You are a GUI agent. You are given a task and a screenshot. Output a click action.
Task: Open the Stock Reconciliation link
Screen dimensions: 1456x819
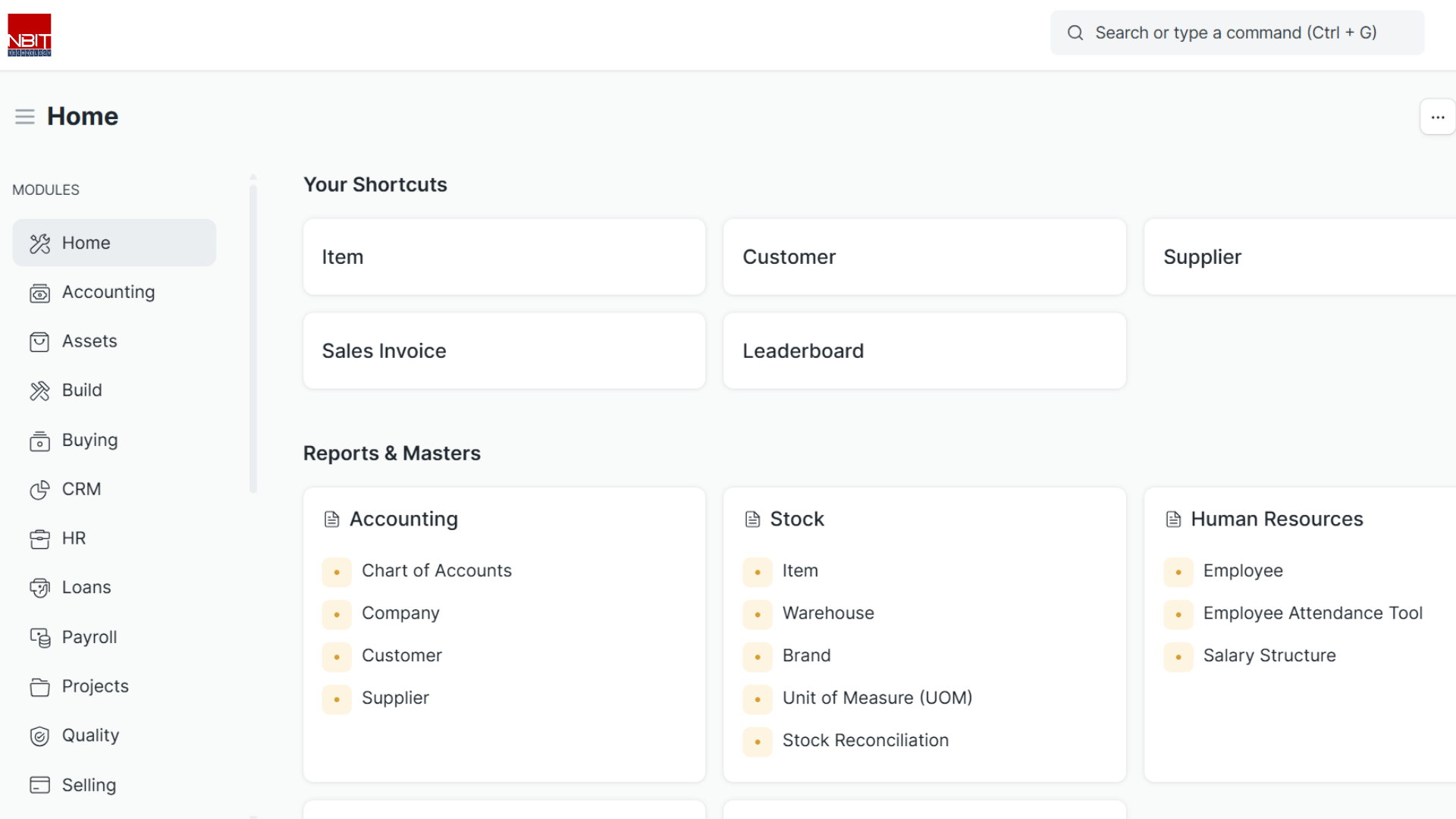pos(865,740)
